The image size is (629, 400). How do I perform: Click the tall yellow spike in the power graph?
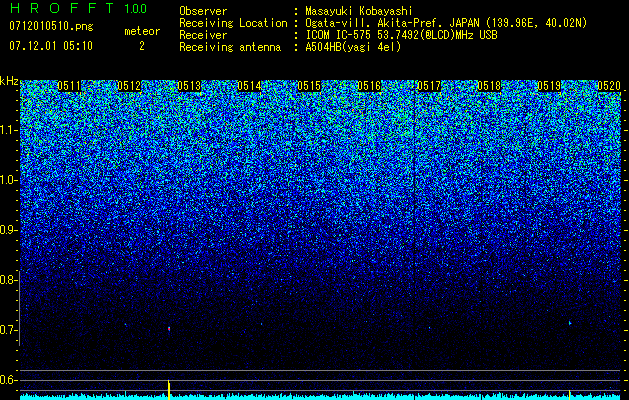169,390
